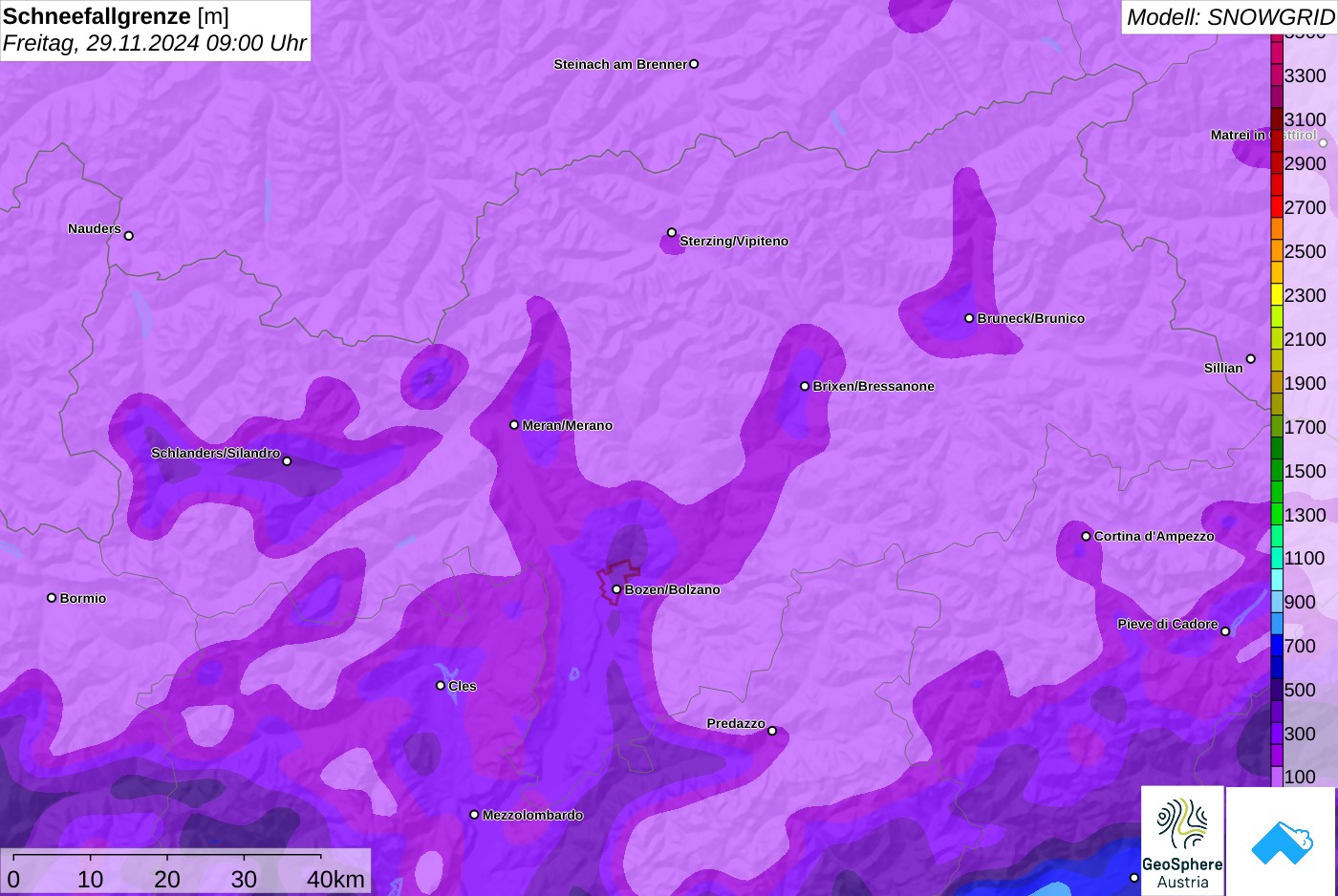The height and width of the screenshot is (896, 1338).
Task: Click the "Schlanders/Silandro" label text
Action: tap(216, 453)
